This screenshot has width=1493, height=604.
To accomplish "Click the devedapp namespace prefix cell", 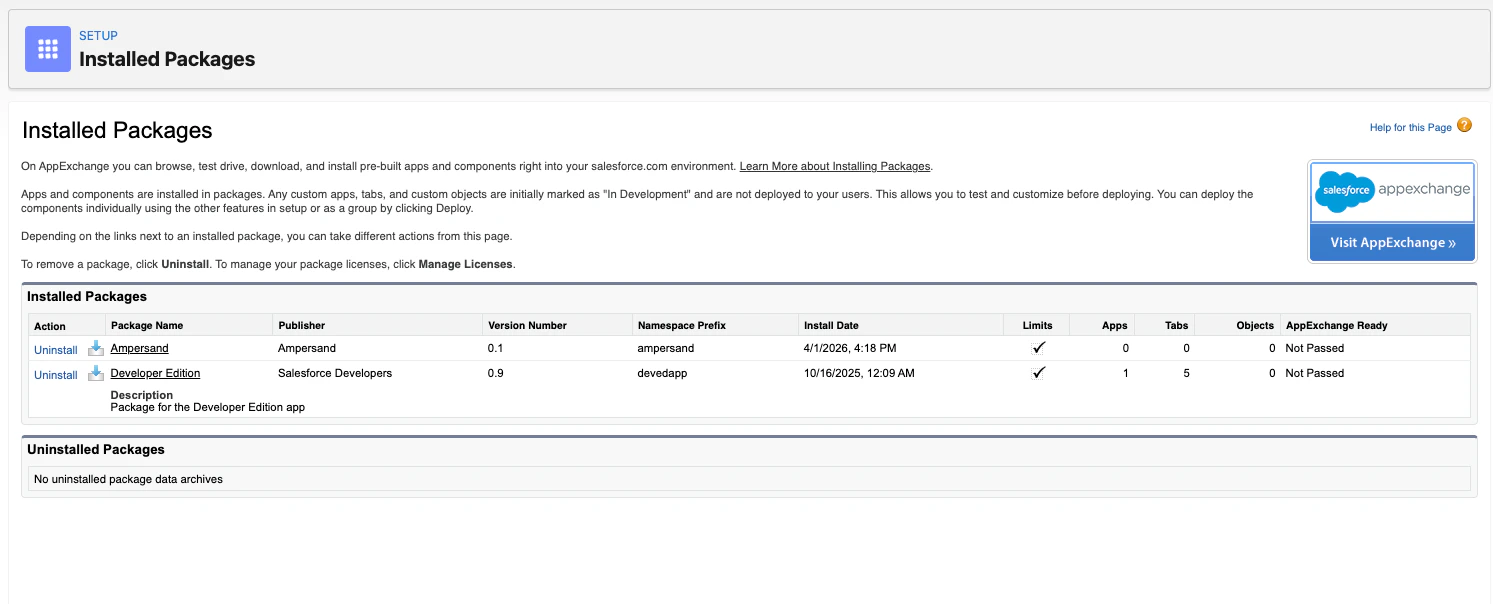I will point(662,373).
